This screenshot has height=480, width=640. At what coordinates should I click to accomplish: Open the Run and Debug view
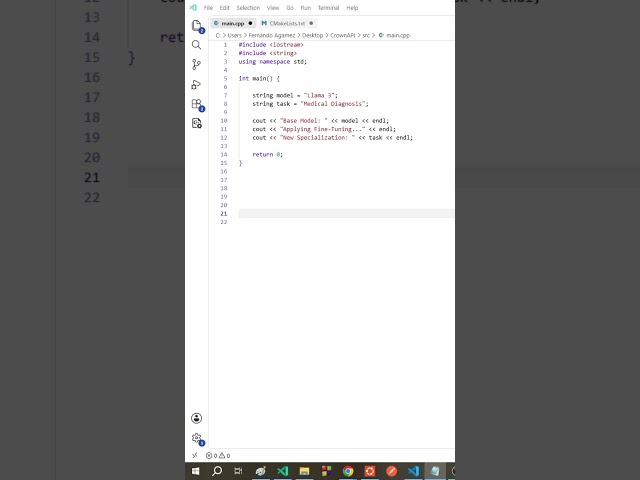(196, 84)
